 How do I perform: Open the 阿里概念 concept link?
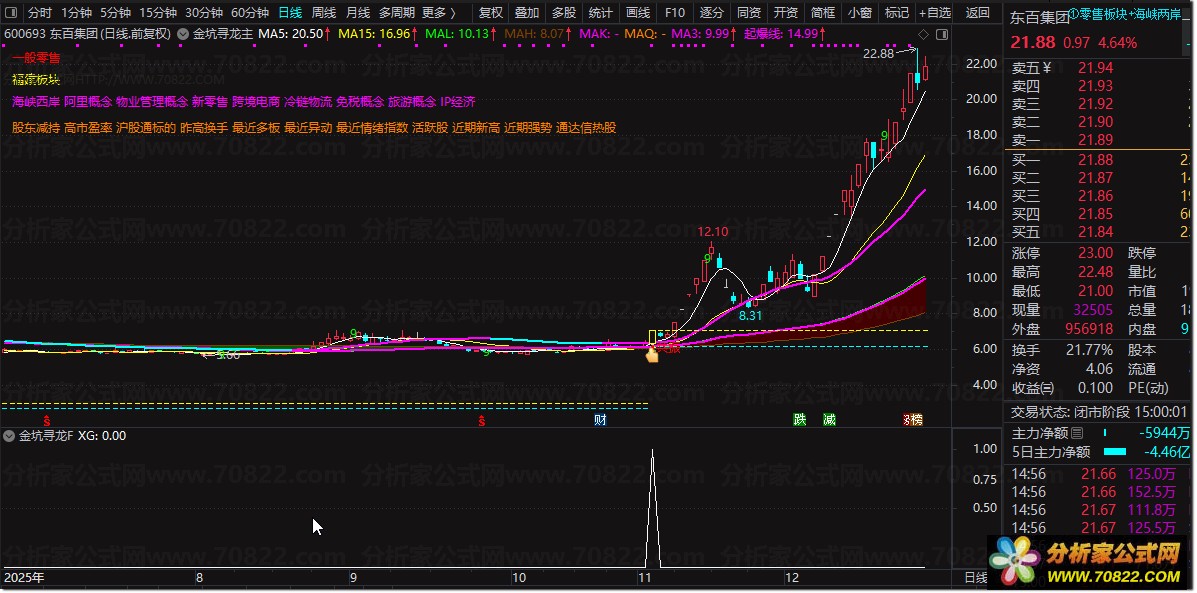click(88, 102)
